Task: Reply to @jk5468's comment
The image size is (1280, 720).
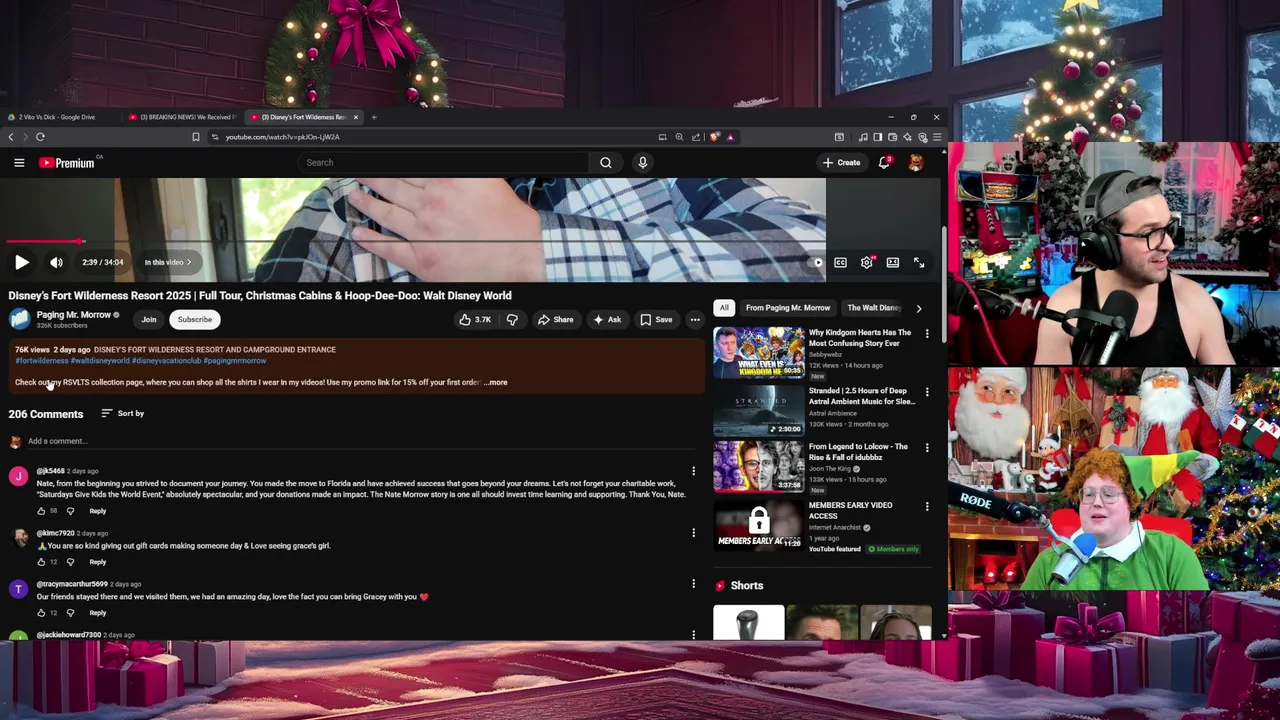Action: click(97, 511)
